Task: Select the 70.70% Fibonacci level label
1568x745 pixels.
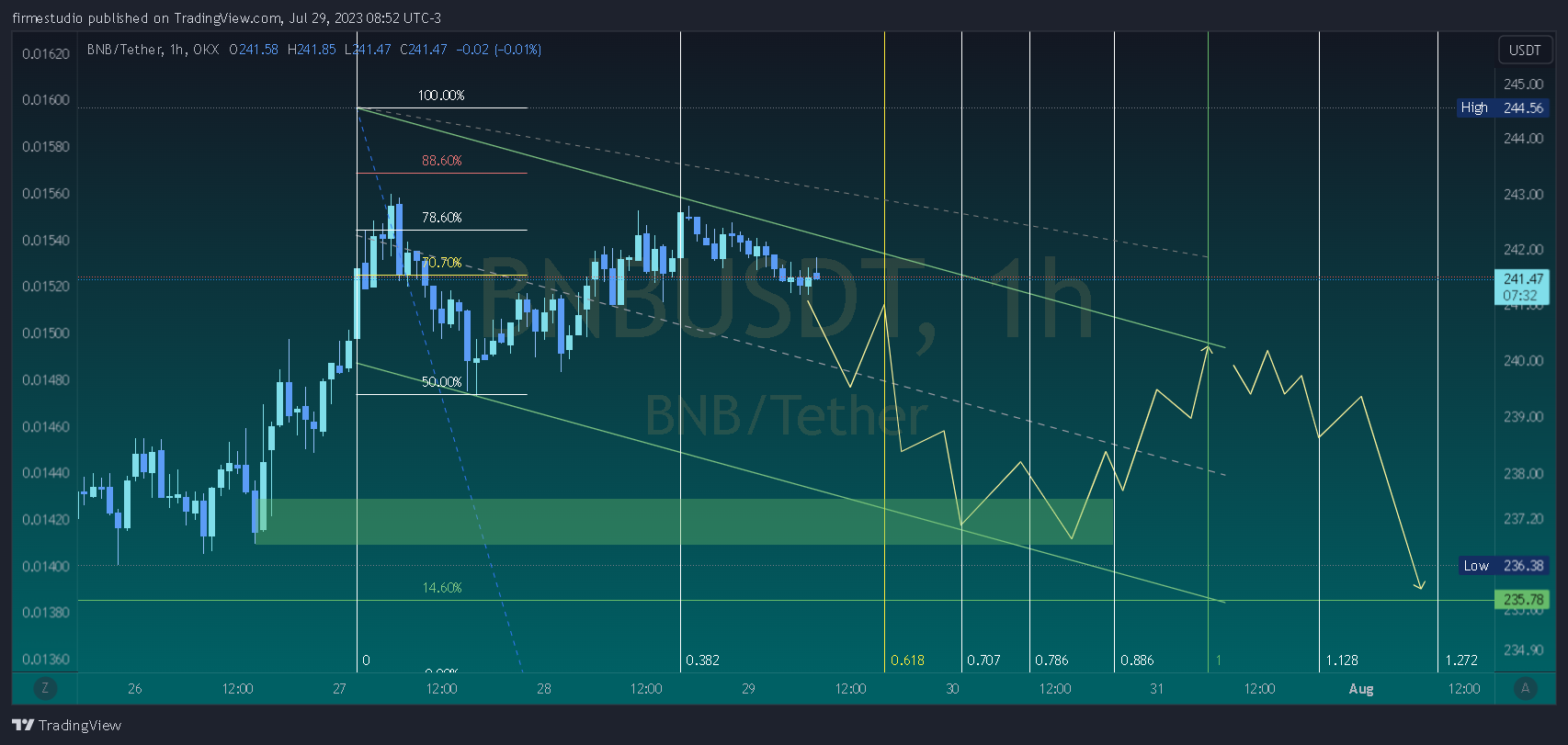Action: (441, 263)
